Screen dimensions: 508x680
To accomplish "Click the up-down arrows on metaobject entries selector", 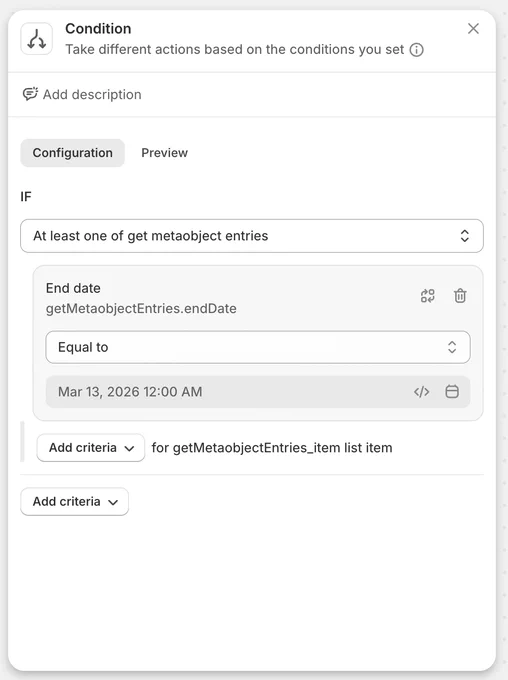I will (x=465, y=236).
